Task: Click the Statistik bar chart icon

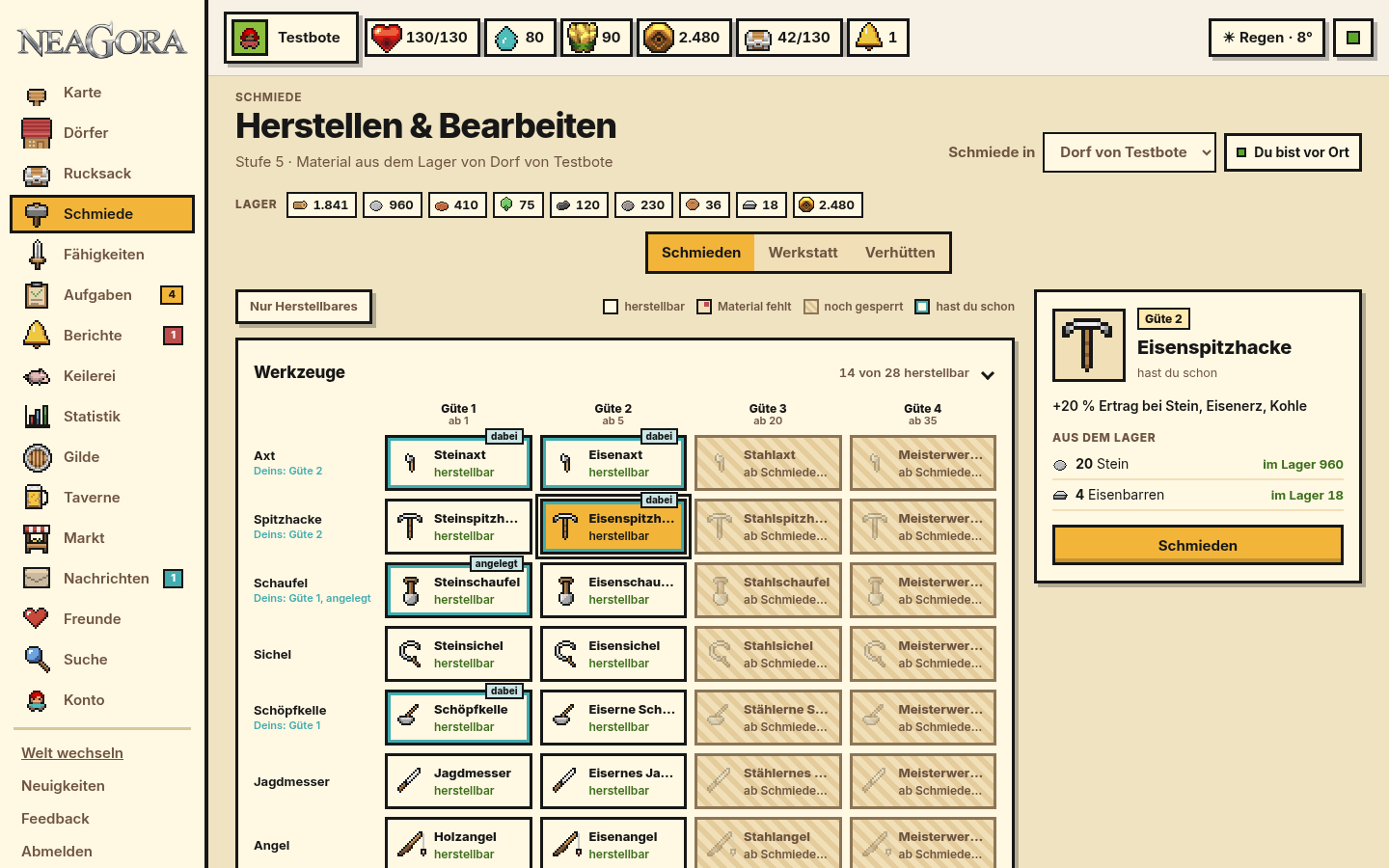Action: (37, 417)
